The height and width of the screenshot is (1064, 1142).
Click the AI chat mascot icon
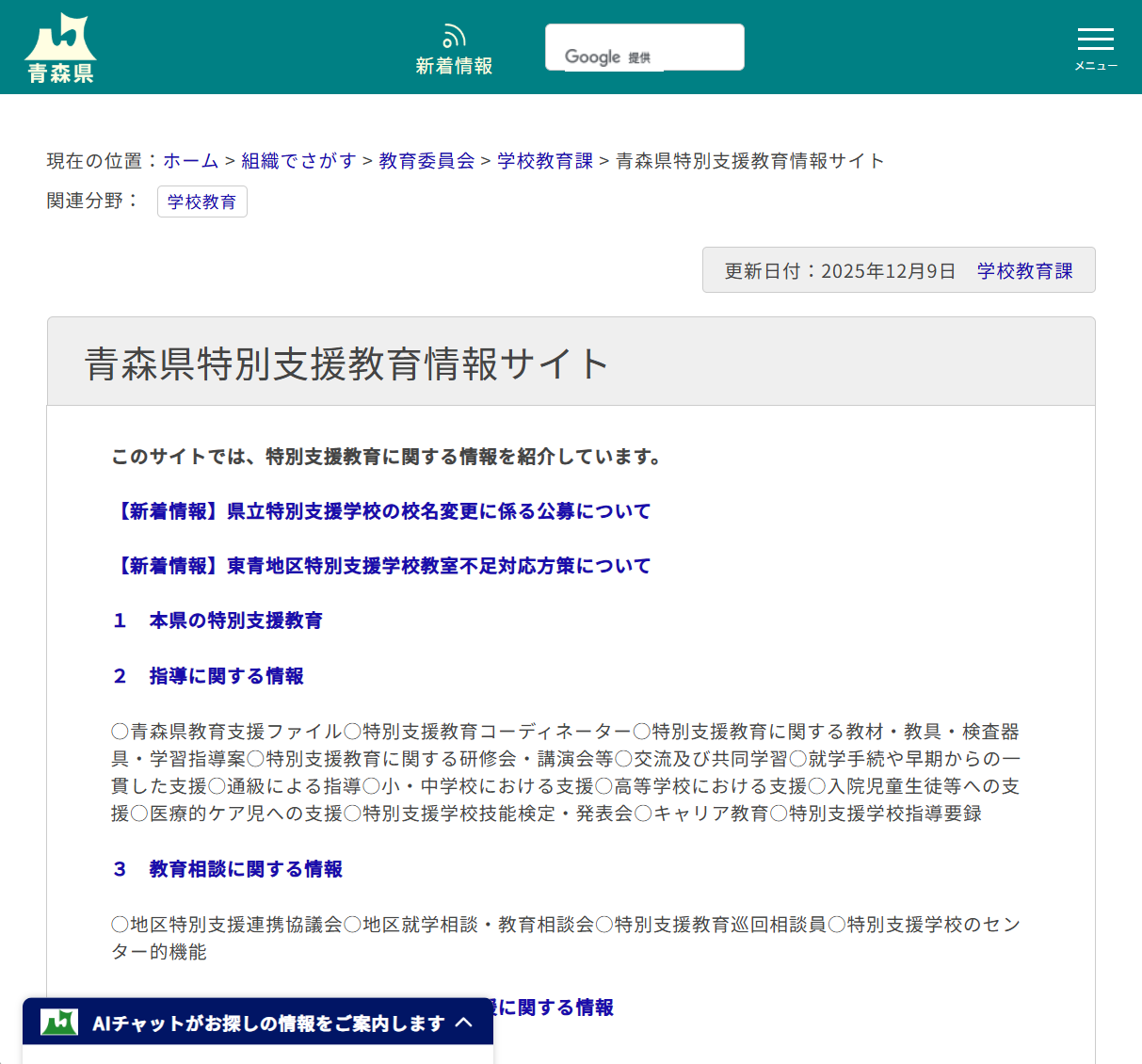tap(58, 1022)
